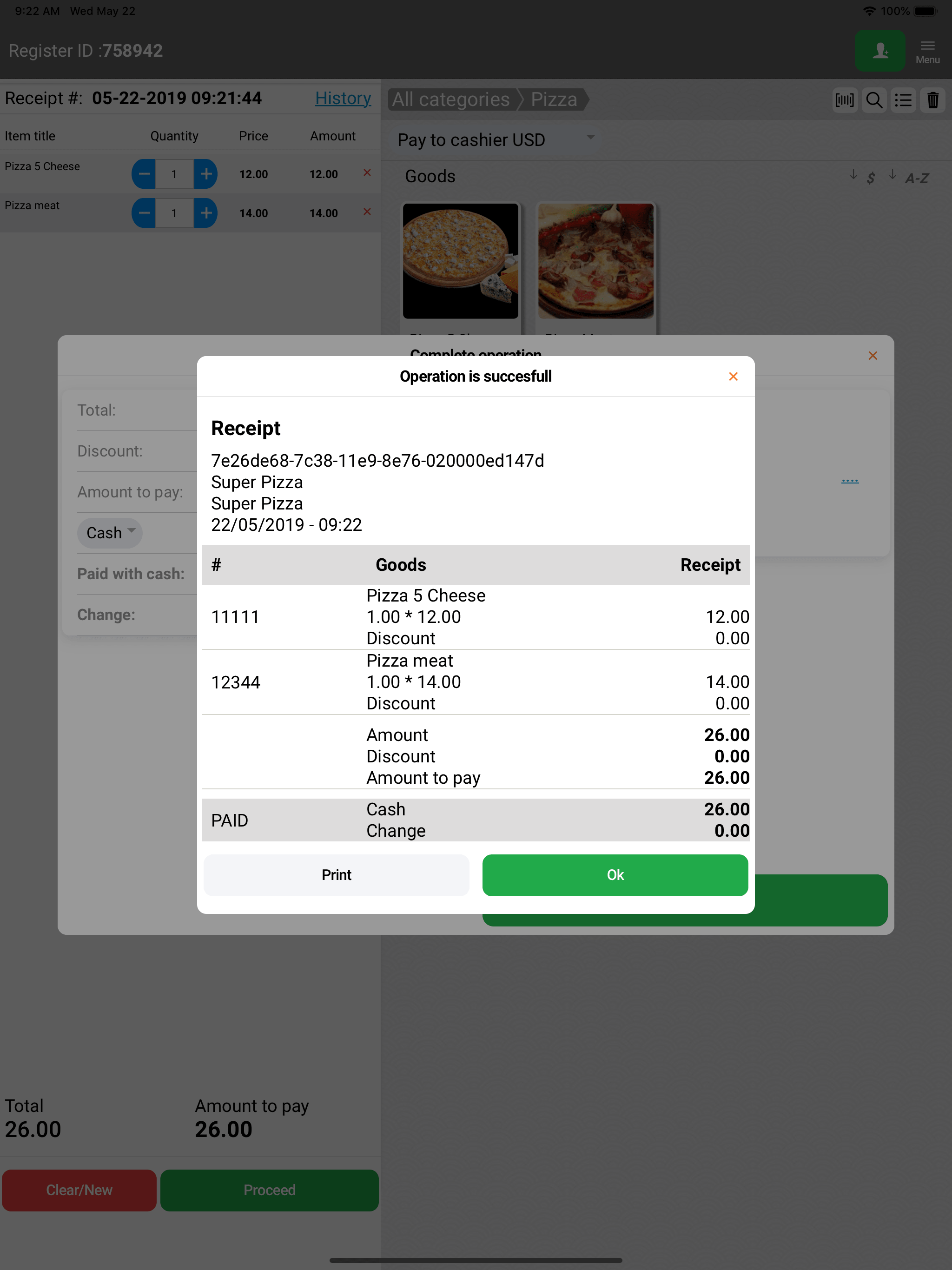Viewport: 952px width, 1270px height.
Task: Tap the barcode scanner icon
Action: [x=844, y=100]
